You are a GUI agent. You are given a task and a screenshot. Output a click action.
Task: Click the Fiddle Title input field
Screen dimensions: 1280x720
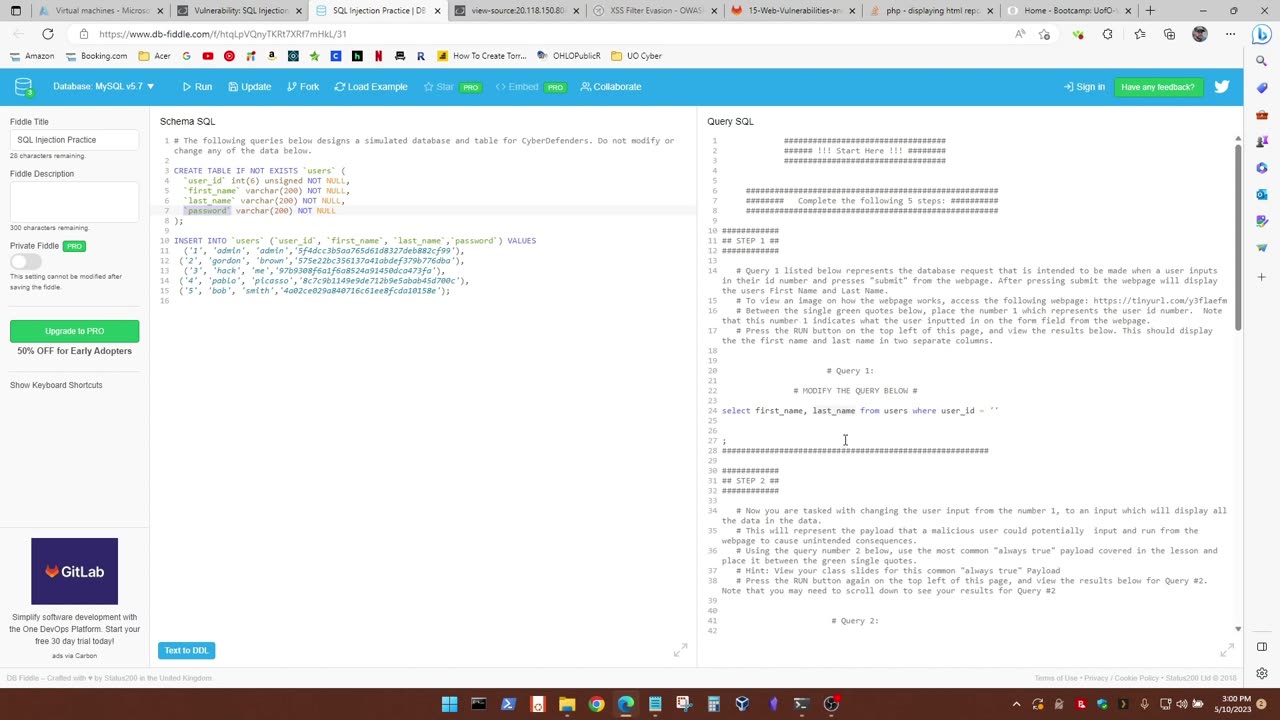tap(74, 140)
